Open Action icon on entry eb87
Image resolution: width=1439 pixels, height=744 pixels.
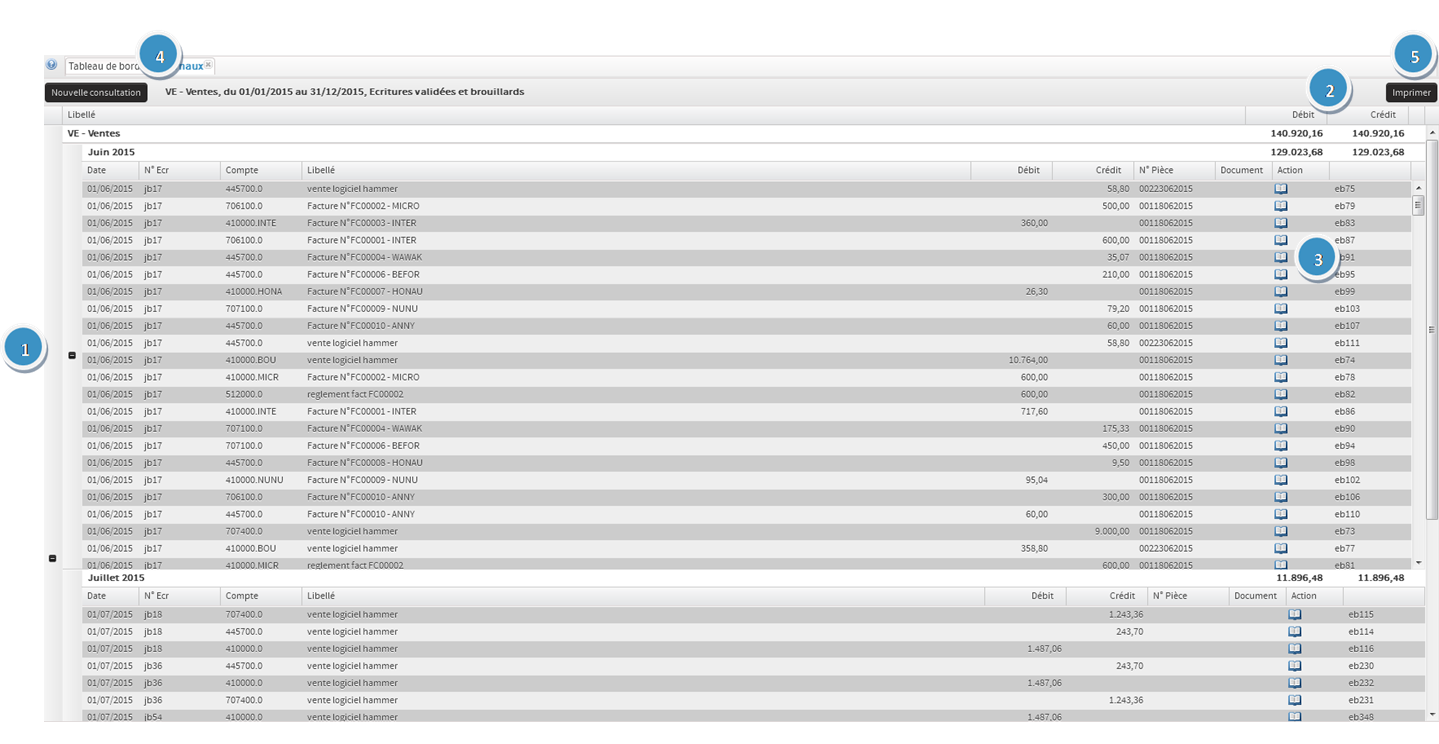(1281, 239)
